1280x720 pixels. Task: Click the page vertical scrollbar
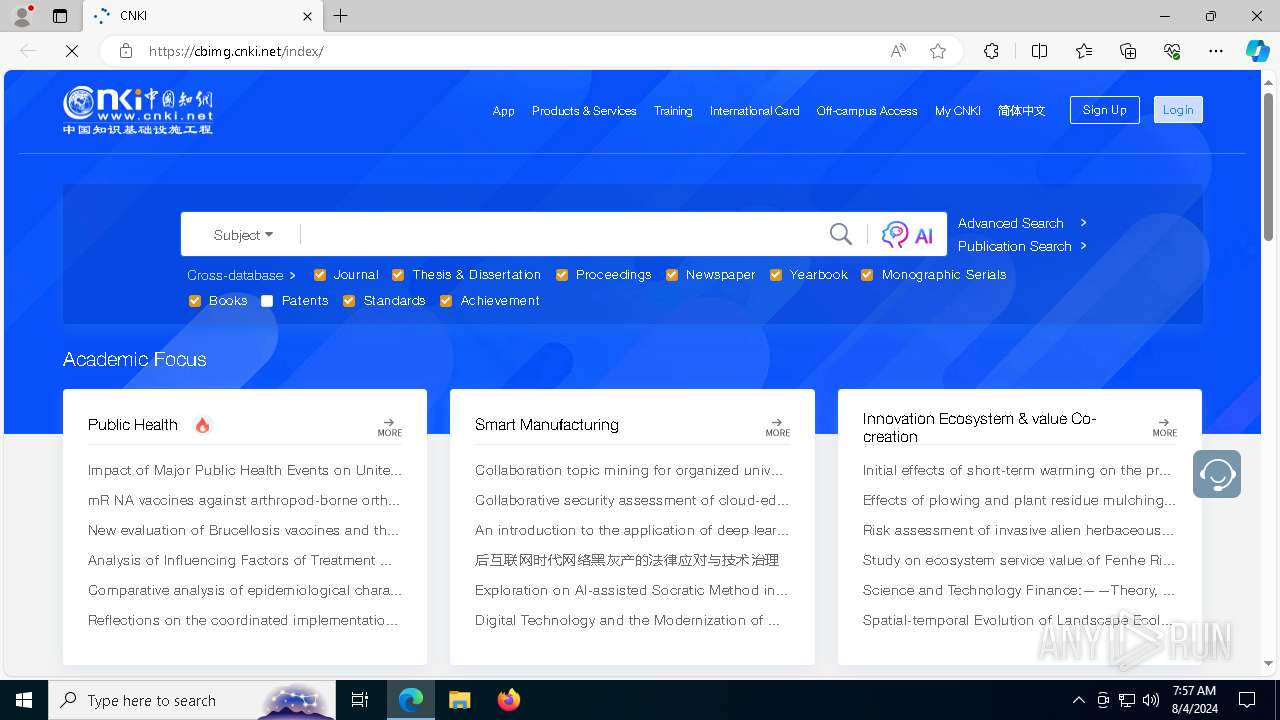tap(1268, 166)
